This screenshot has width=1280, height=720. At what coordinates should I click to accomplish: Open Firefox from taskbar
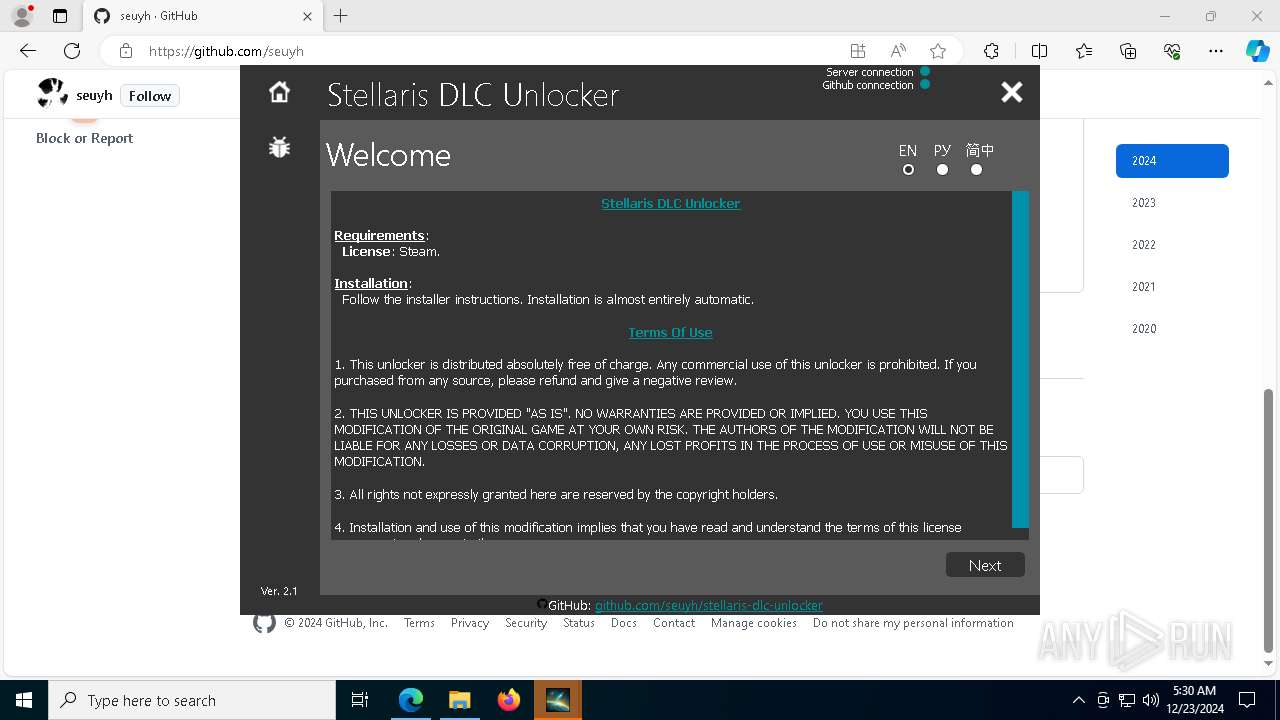pos(508,700)
